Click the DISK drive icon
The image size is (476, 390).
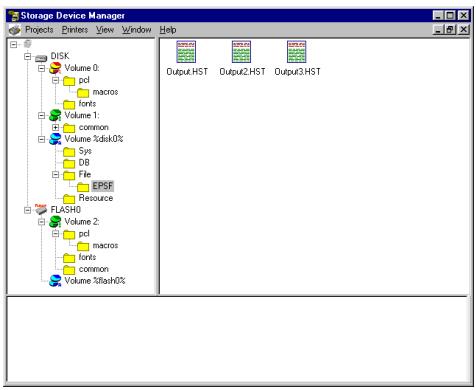point(41,57)
